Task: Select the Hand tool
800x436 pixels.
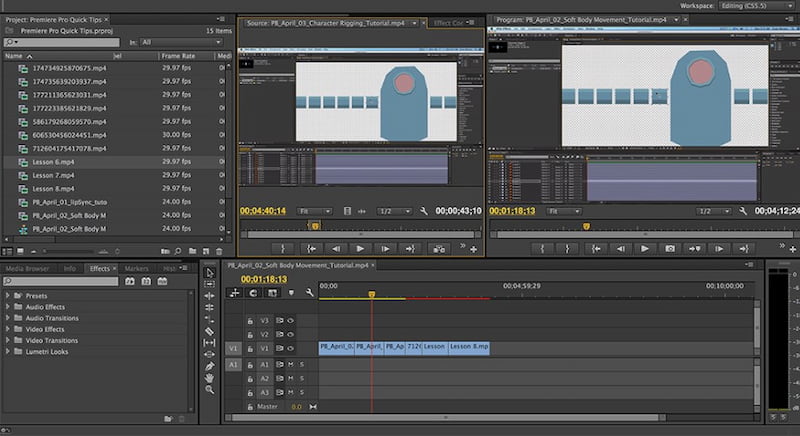Action: [x=209, y=378]
